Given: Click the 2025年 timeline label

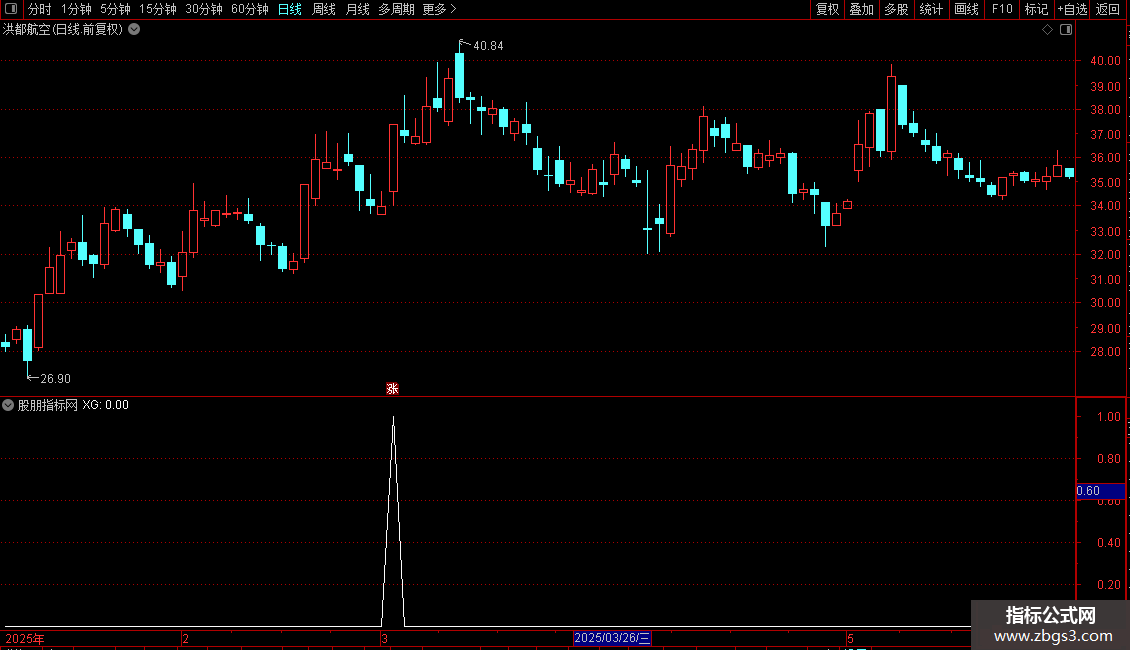Looking at the screenshot, I should pos(25,638).
